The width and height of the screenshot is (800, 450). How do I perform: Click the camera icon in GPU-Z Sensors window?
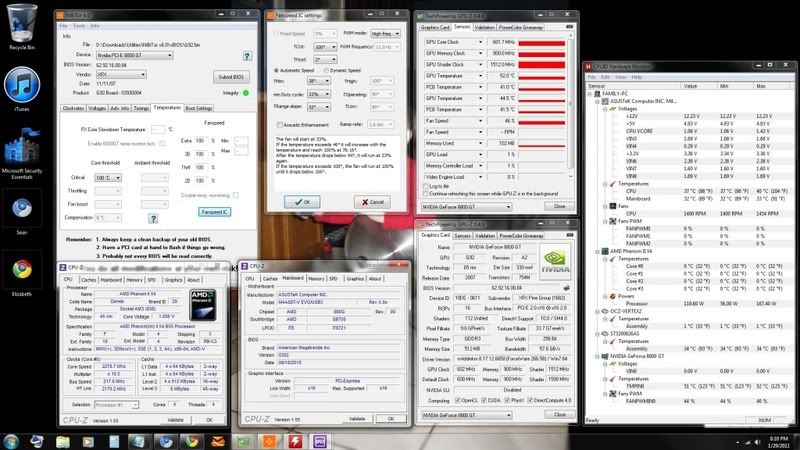(569, 27)
